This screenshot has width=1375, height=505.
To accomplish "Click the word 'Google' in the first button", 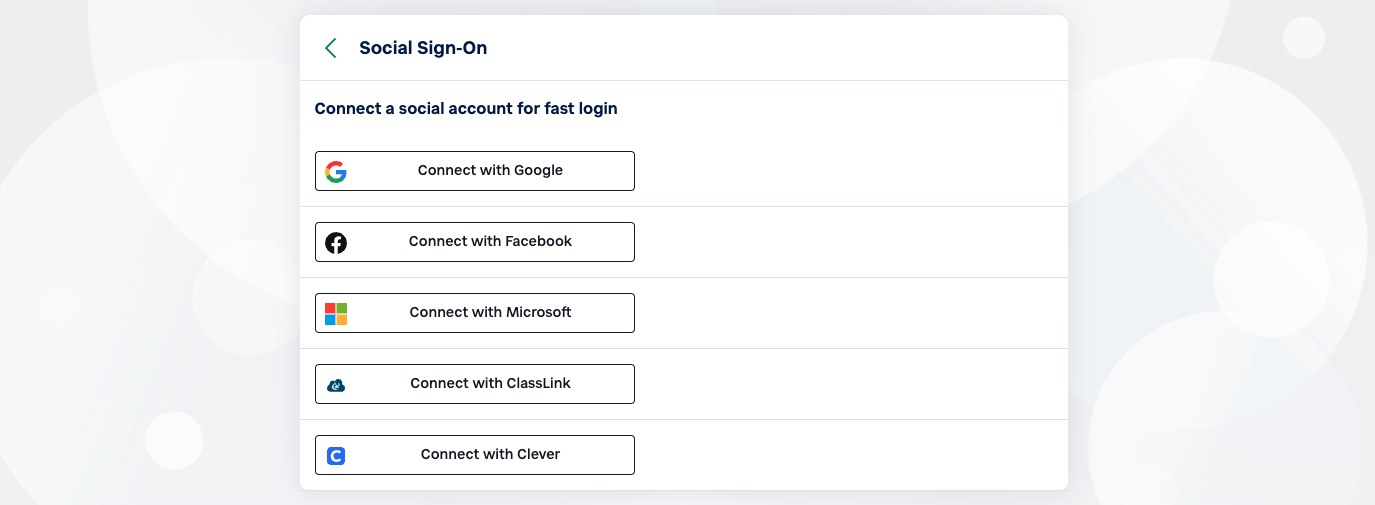I will (x=539, y=171).
